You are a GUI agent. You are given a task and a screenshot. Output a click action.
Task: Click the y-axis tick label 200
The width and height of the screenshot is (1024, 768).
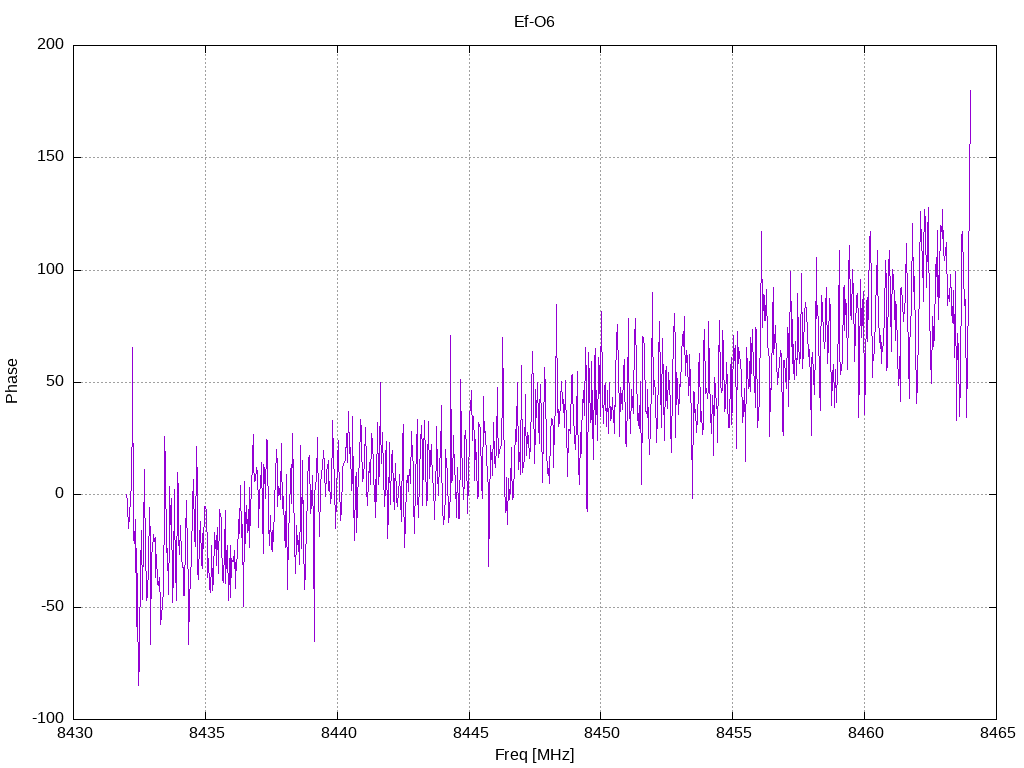(51, 44)
